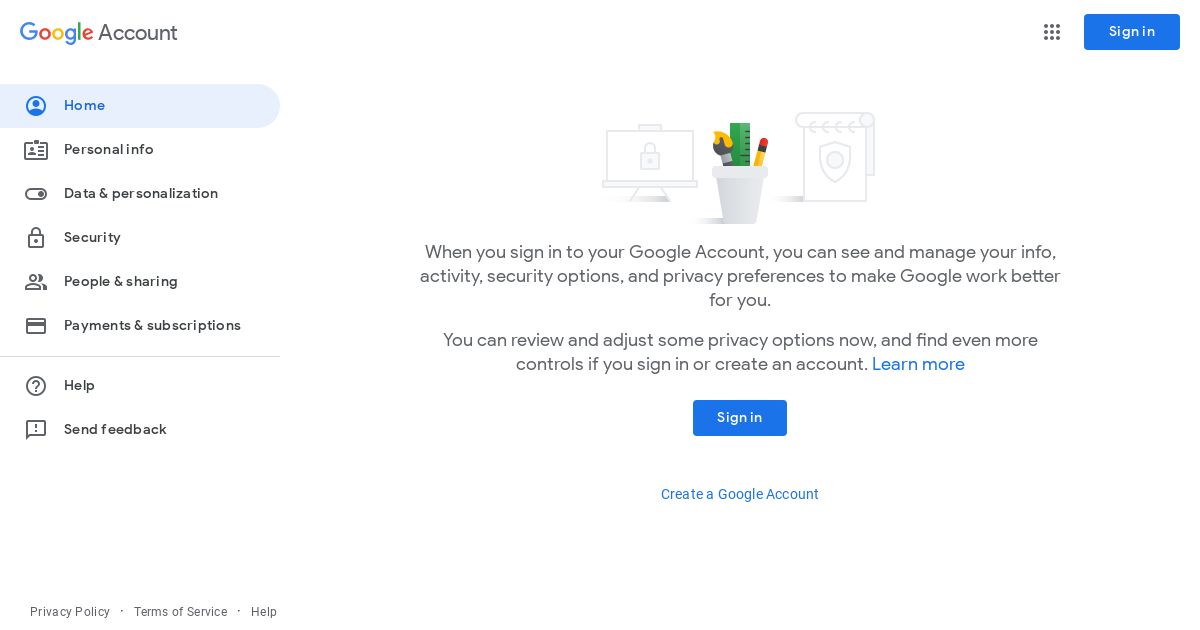Viewport: 1200px width, 630px height.
Task: Click the Home profile icon in sidebar
Action: point(36,106)
